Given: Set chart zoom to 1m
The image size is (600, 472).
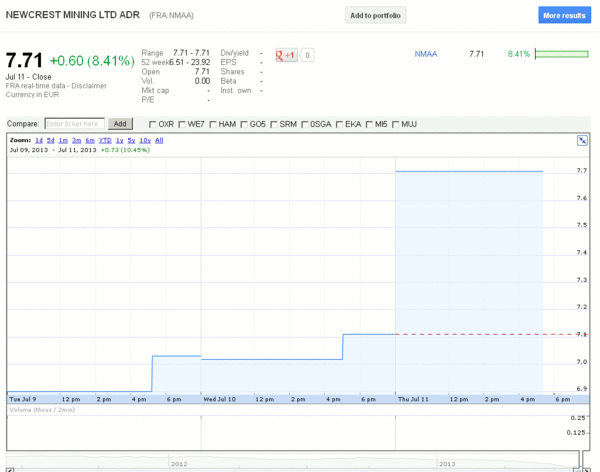Looking at the screenshot, I should 63,140.
